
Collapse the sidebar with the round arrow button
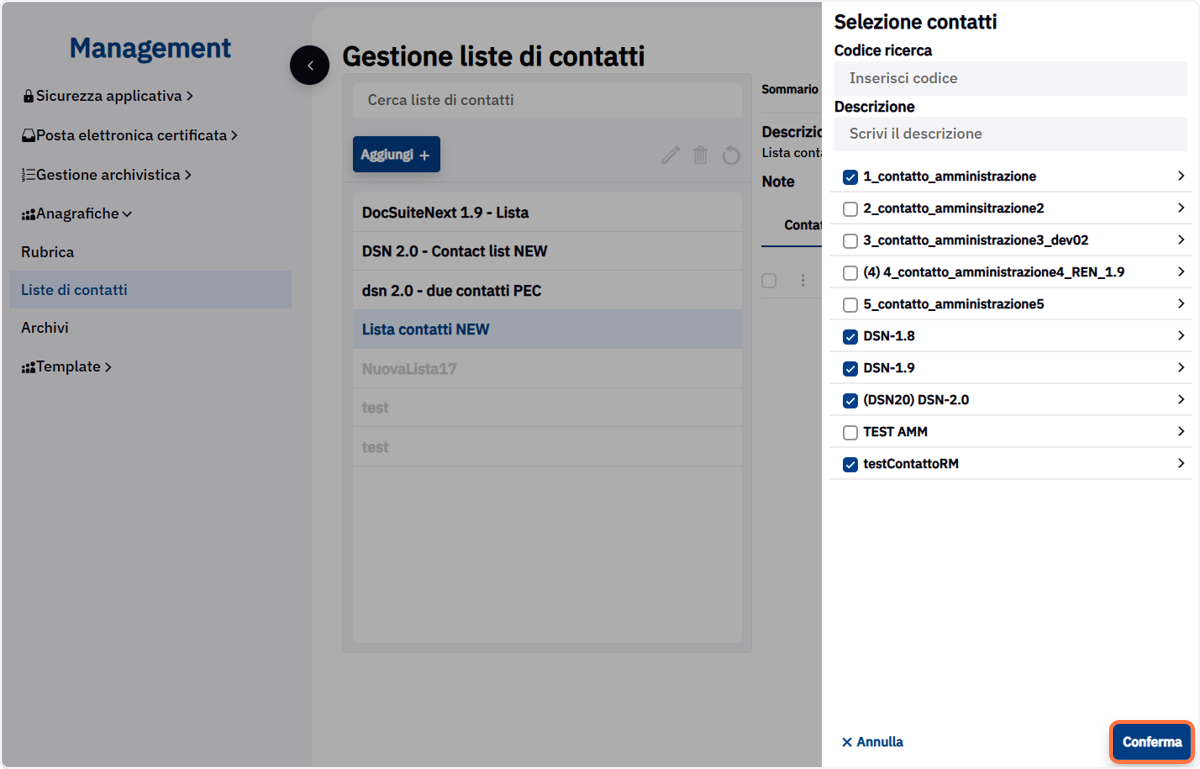click(310, 65)
